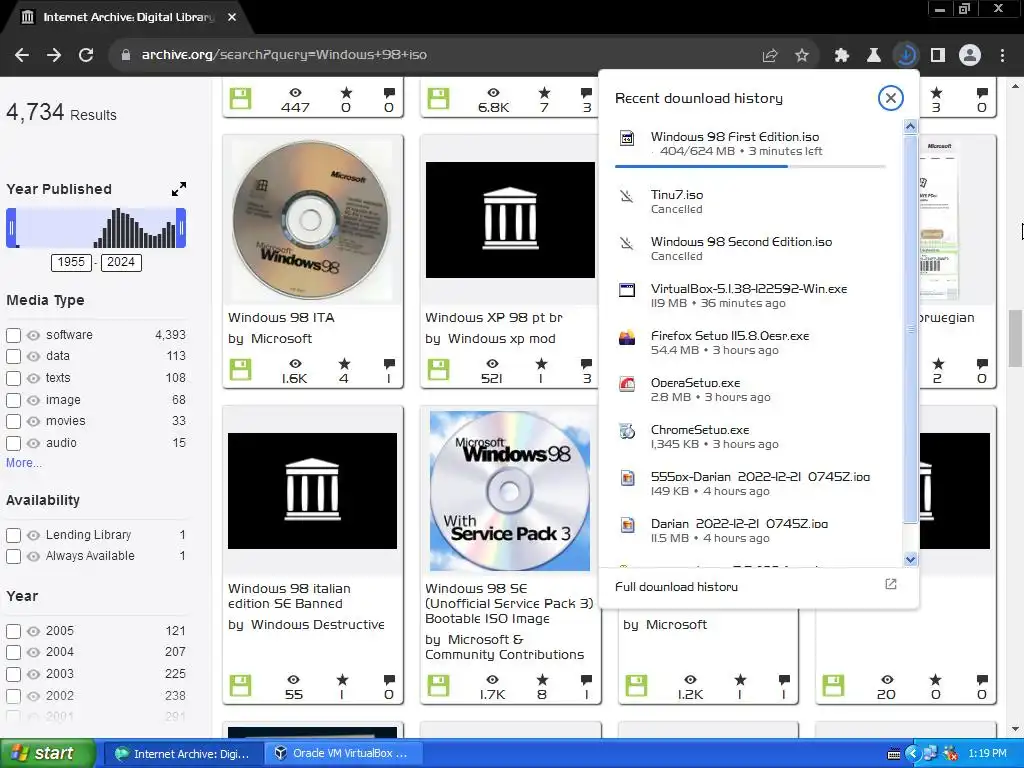Check the 2005 year checkbox
1024x768 pixels.
(x=14, y=632)
